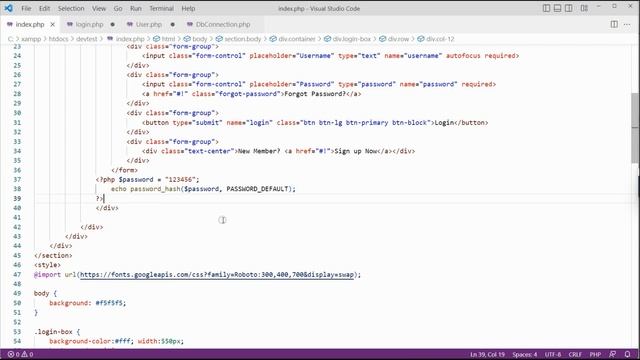Click #fff color value on line 54

(x=122, y=341)
